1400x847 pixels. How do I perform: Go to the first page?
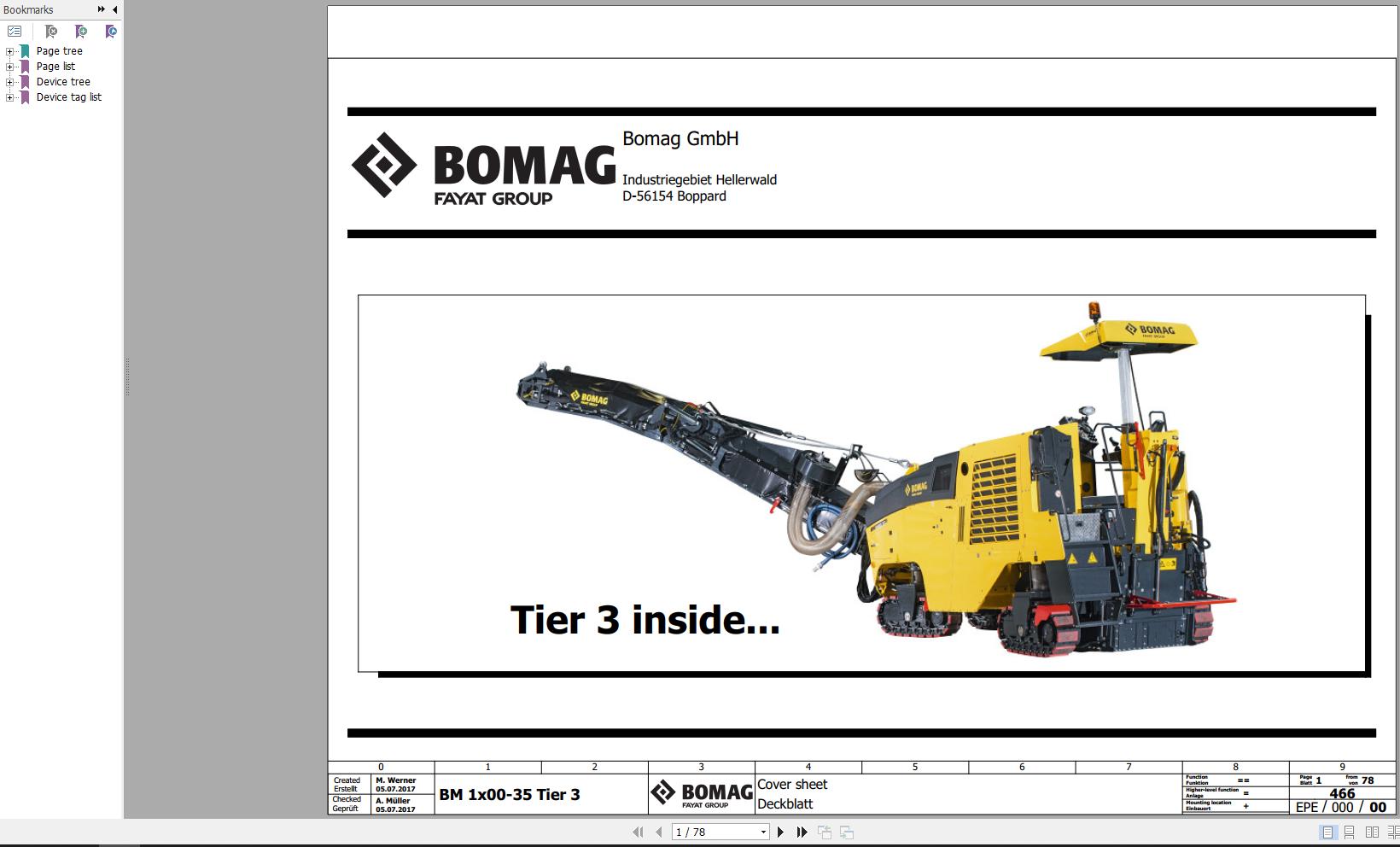638,832
